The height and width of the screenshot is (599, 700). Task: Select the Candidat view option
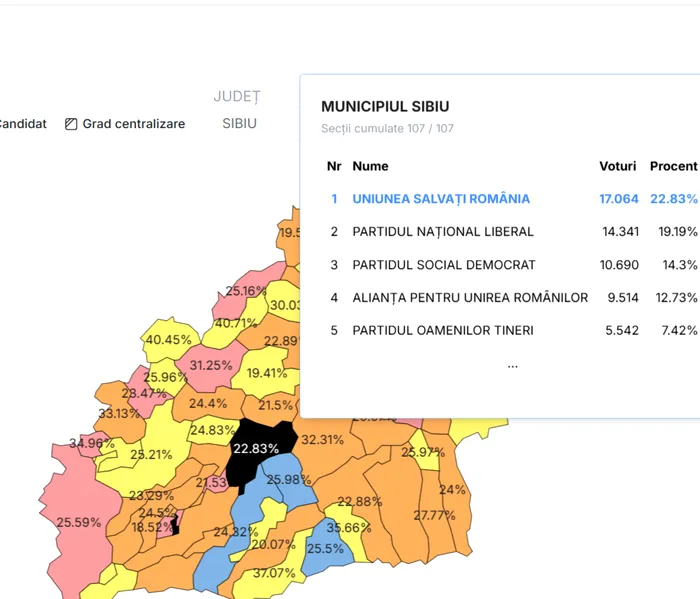click(x=22, y=124)
